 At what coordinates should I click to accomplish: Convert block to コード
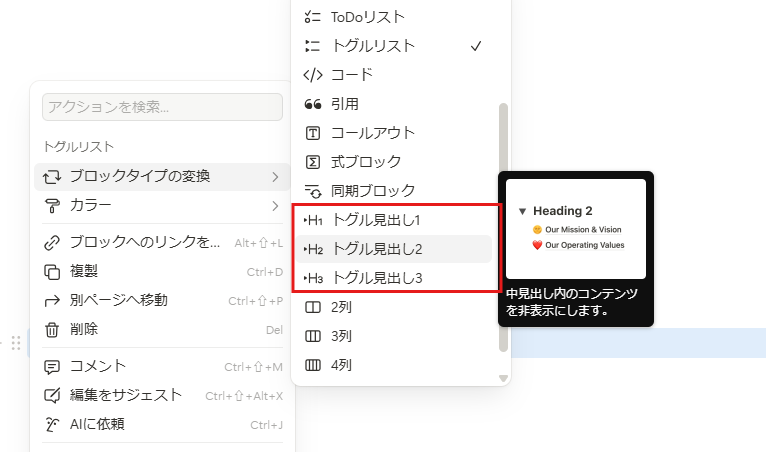coord(394,75)
